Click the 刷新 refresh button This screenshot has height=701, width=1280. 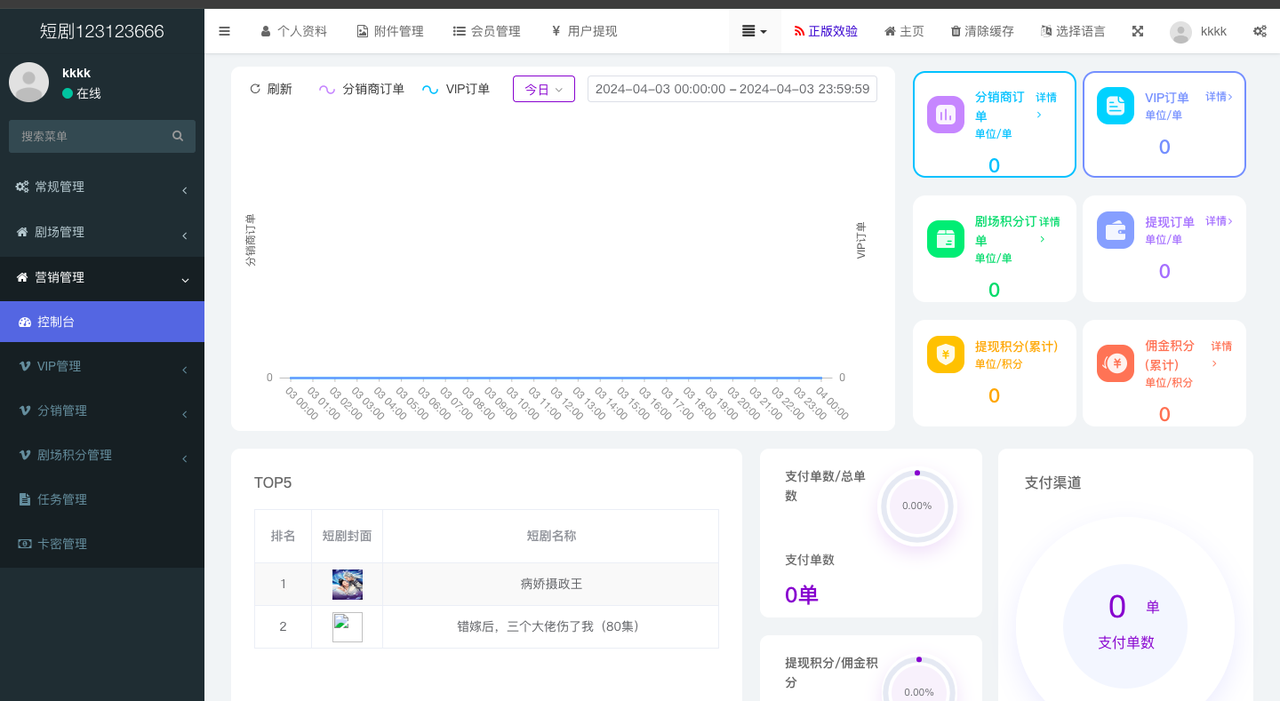[271, 89]
